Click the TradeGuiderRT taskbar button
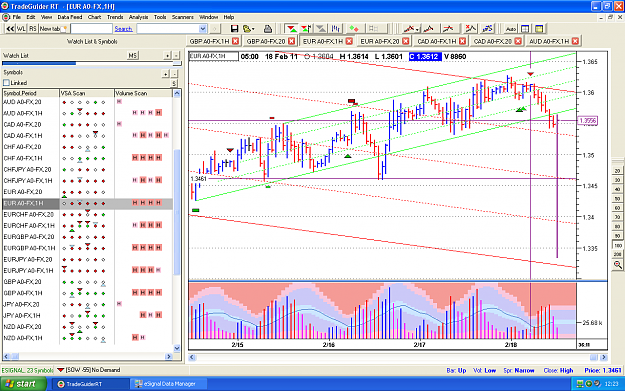 coord(91,384)
